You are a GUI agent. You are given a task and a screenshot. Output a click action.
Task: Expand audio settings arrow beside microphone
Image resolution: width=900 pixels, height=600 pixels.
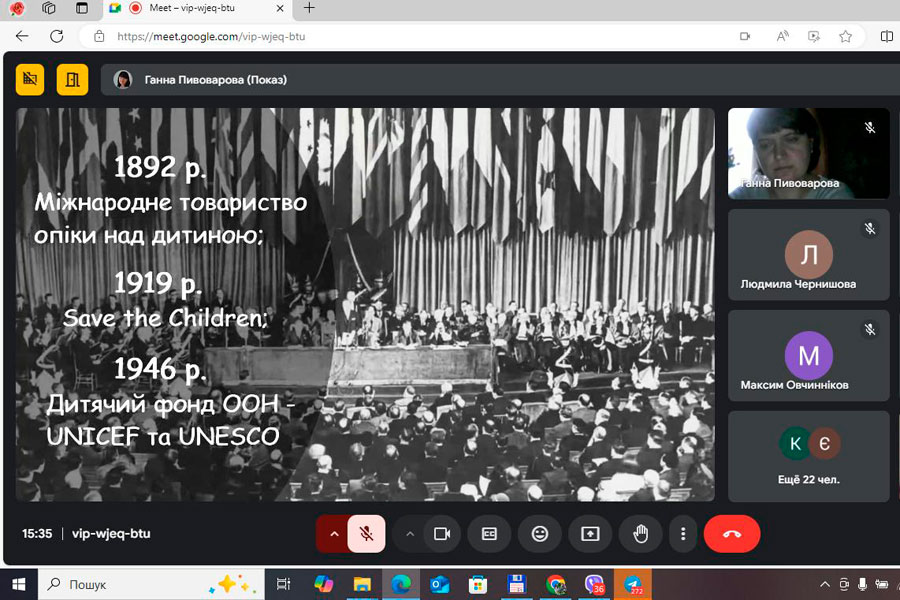point(334,534)
